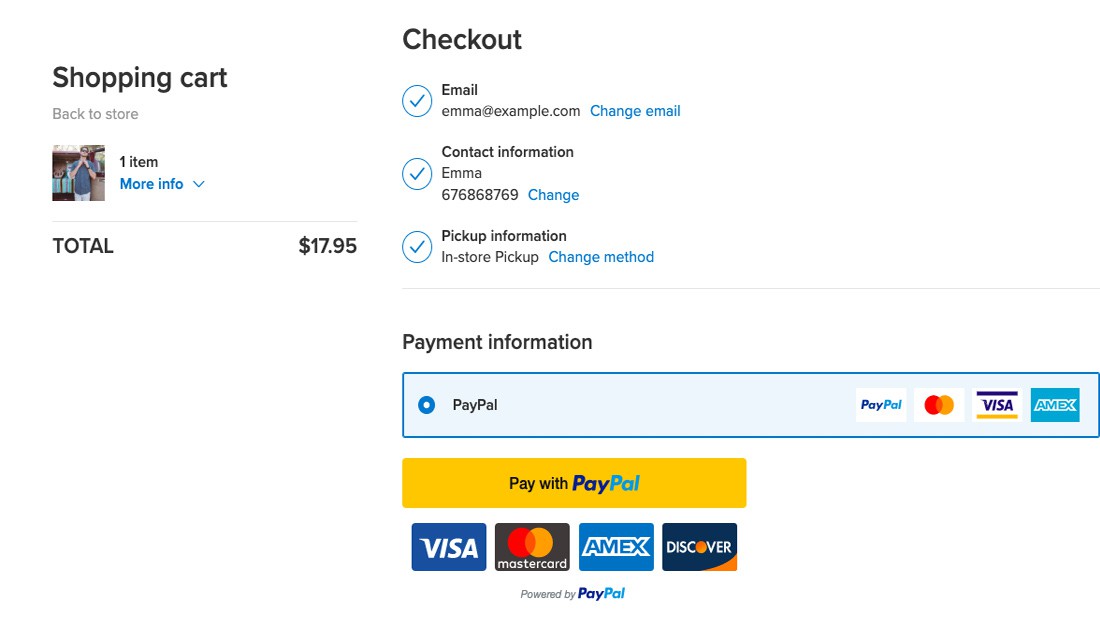The width and height of the screenshot is (1100, 620).
Task: Click the cart item thumbnail image
Action: coord(78,173)
